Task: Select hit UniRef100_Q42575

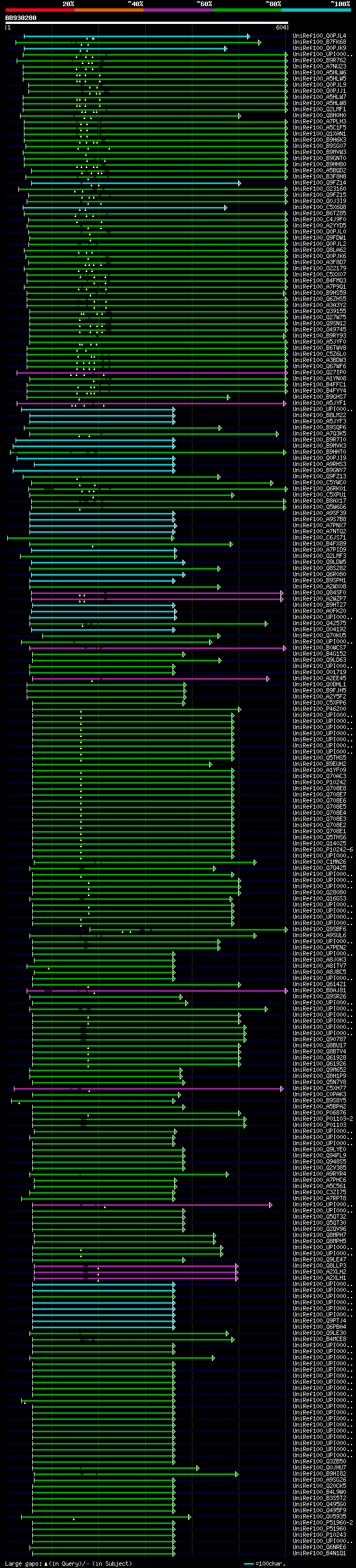Action: click(319, 624)
